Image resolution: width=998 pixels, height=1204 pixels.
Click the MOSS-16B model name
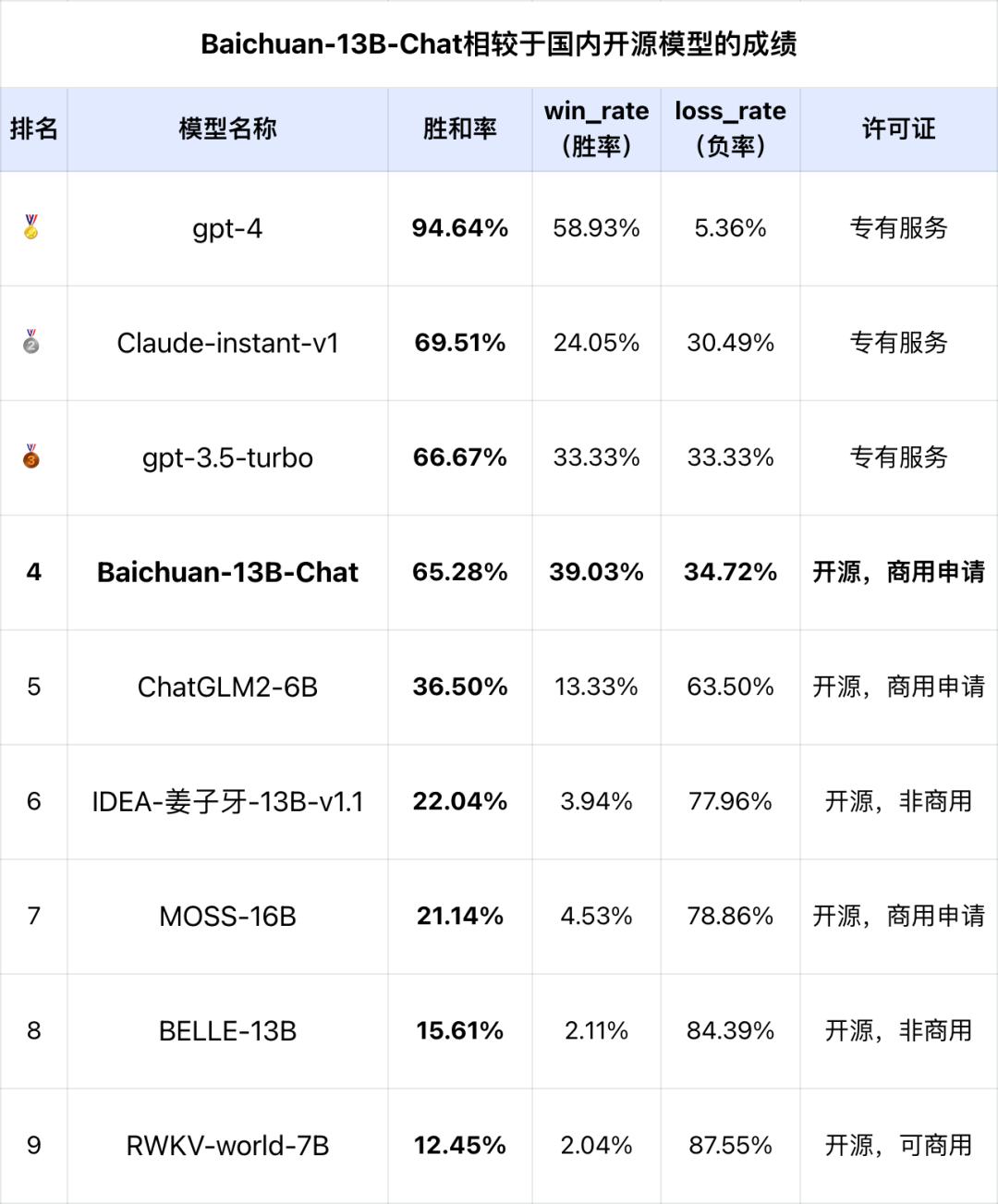click(227, 916)
